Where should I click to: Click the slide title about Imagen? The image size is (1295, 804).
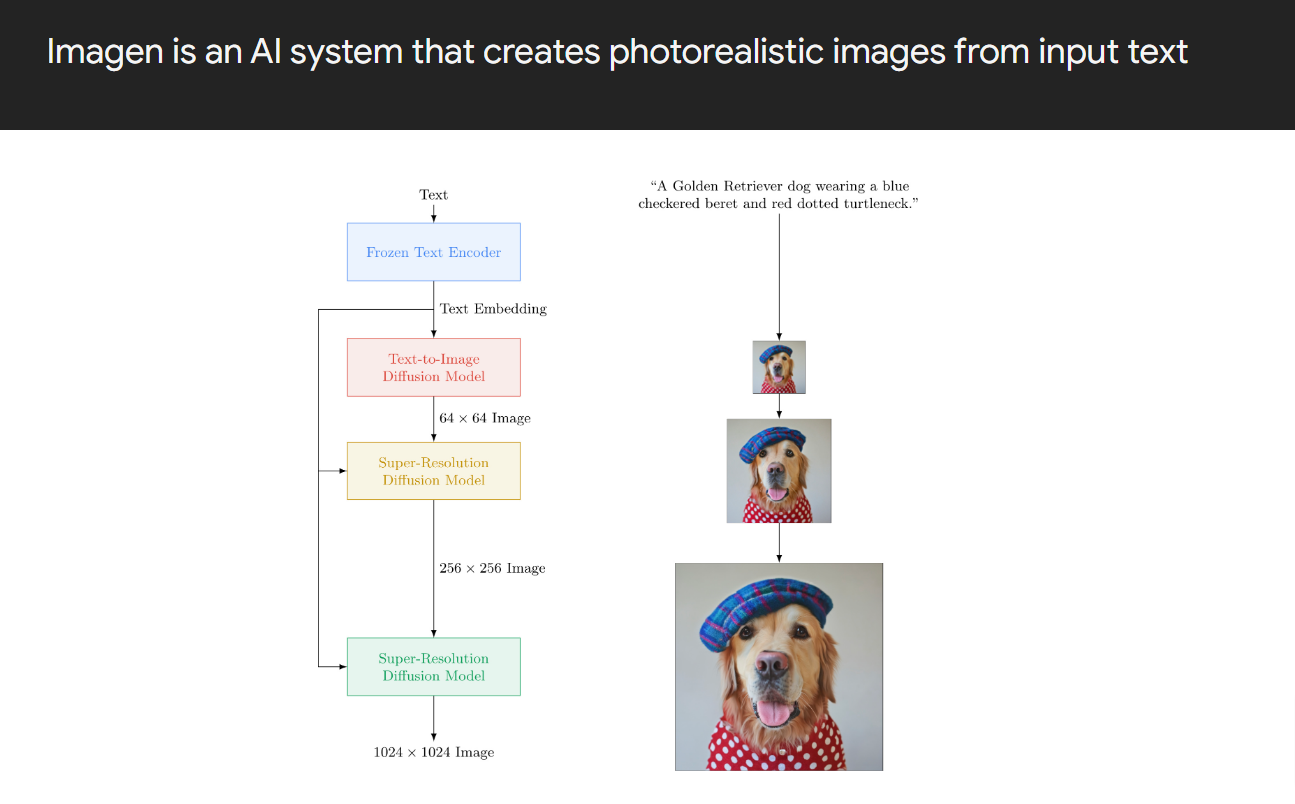(x=617, y=51)
